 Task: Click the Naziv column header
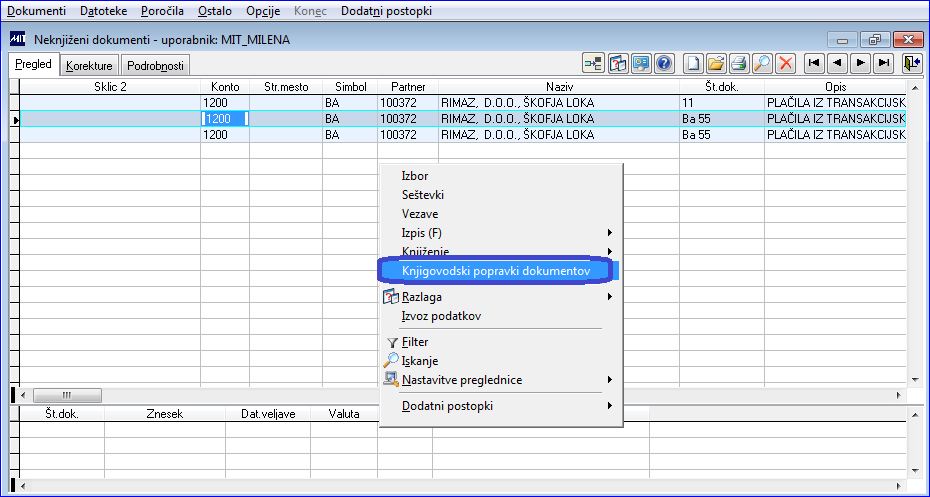(559, 87)
